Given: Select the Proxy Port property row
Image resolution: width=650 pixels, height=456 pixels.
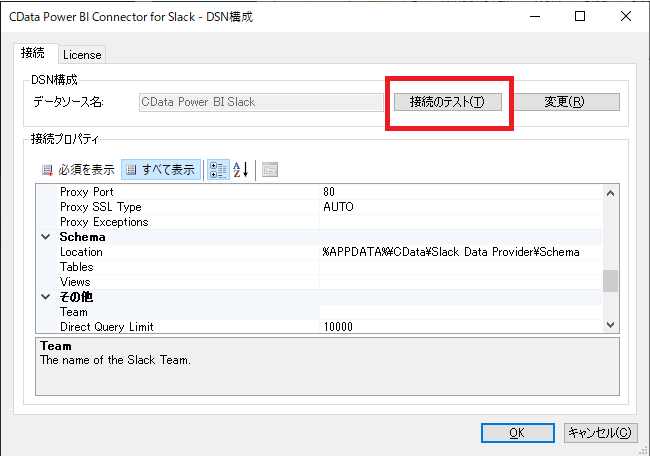Looking at the screenshot, I should (x=319, y=192).
